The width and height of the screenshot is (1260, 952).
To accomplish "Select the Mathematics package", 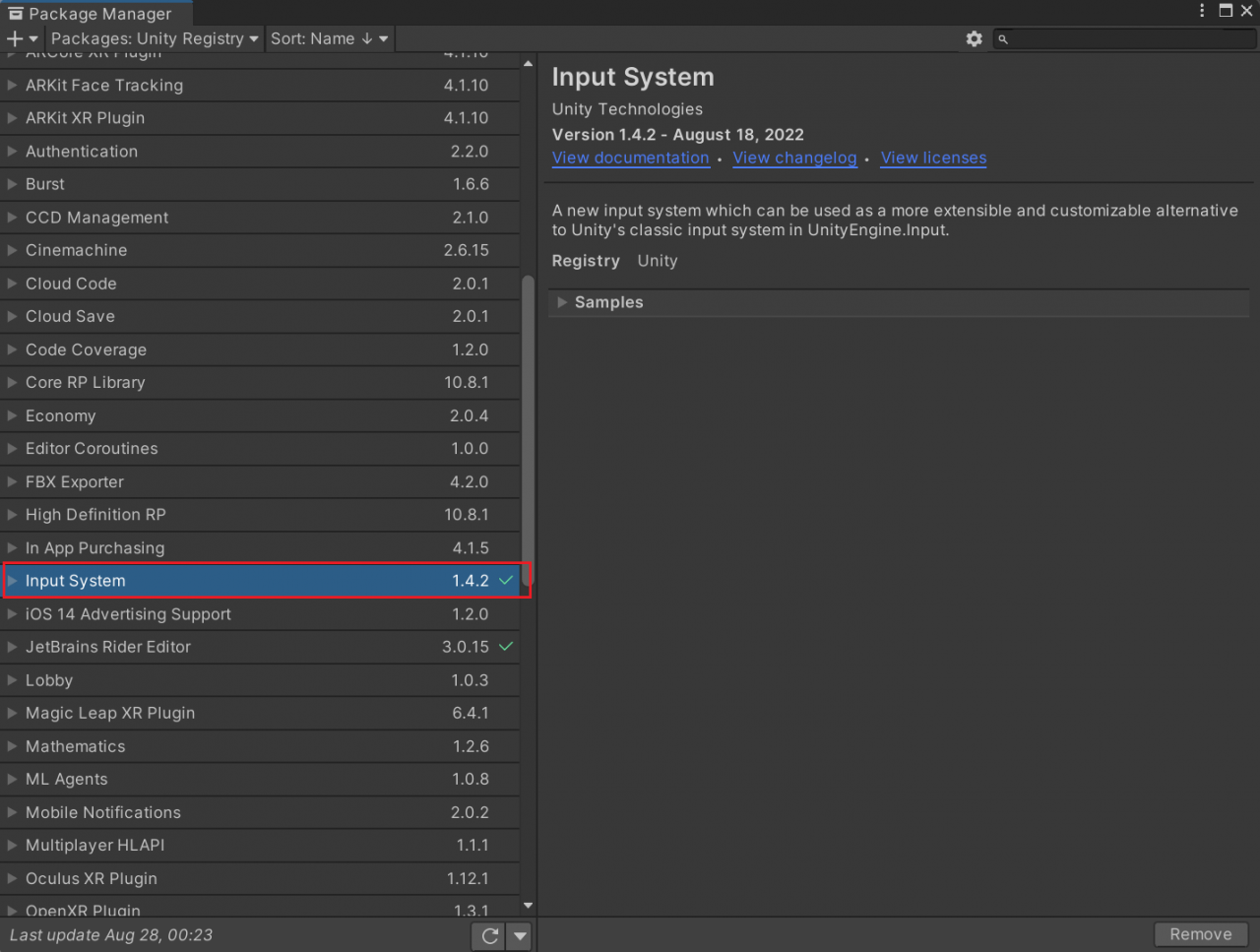I will 260,746.
